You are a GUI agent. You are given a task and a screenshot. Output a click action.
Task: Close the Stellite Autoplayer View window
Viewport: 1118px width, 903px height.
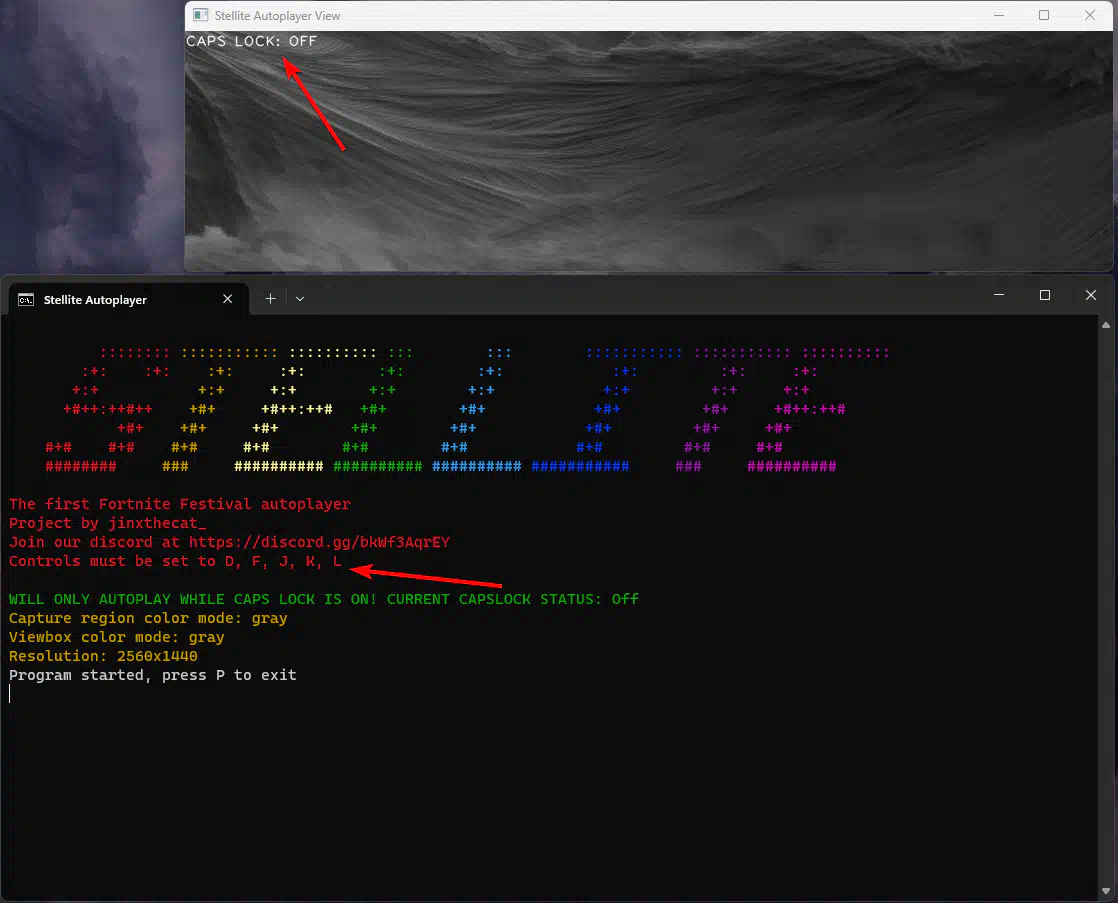click(x=1090, y=15)
